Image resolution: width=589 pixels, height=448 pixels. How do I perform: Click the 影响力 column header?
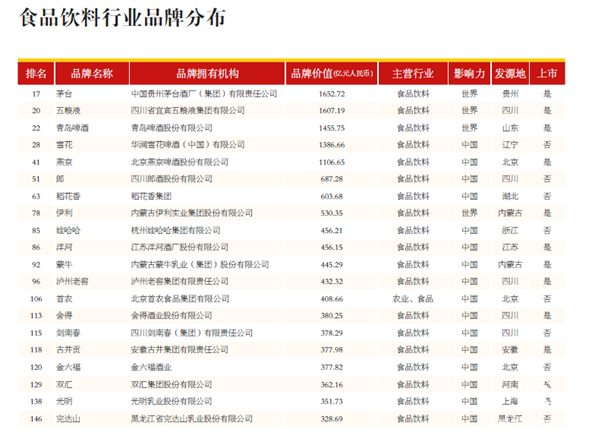tap(470, 73)
